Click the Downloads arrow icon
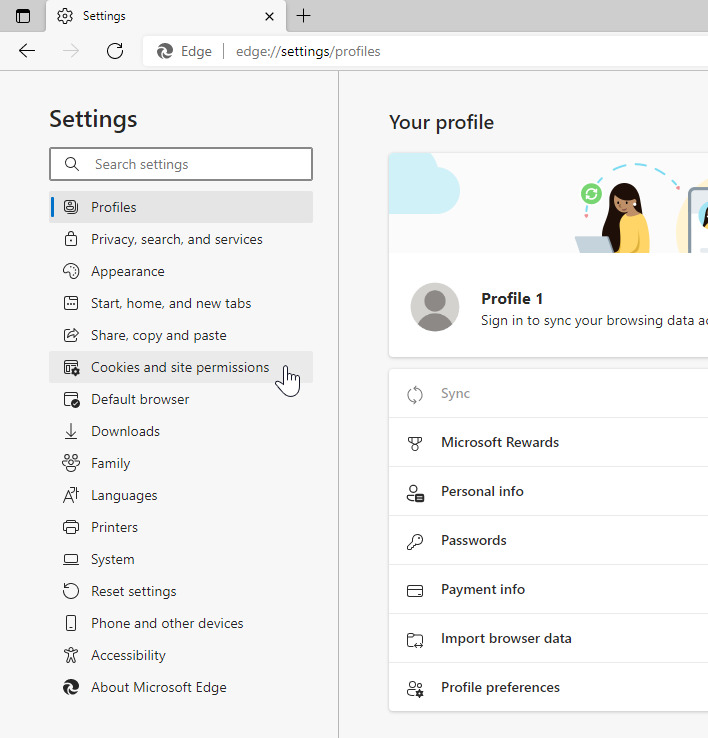708x738 pixels. click(x=71, y=431)
